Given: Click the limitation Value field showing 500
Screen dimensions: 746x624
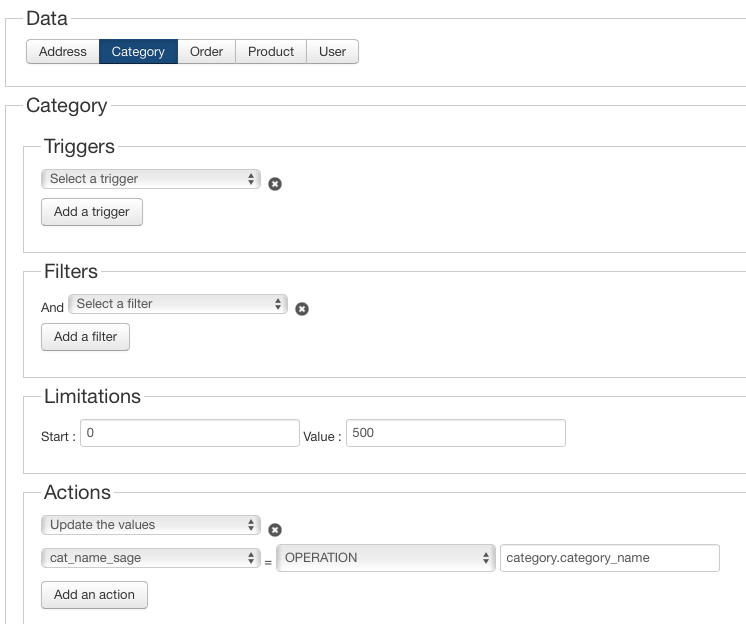Looking at the screenshot, I should click(455, 433).
